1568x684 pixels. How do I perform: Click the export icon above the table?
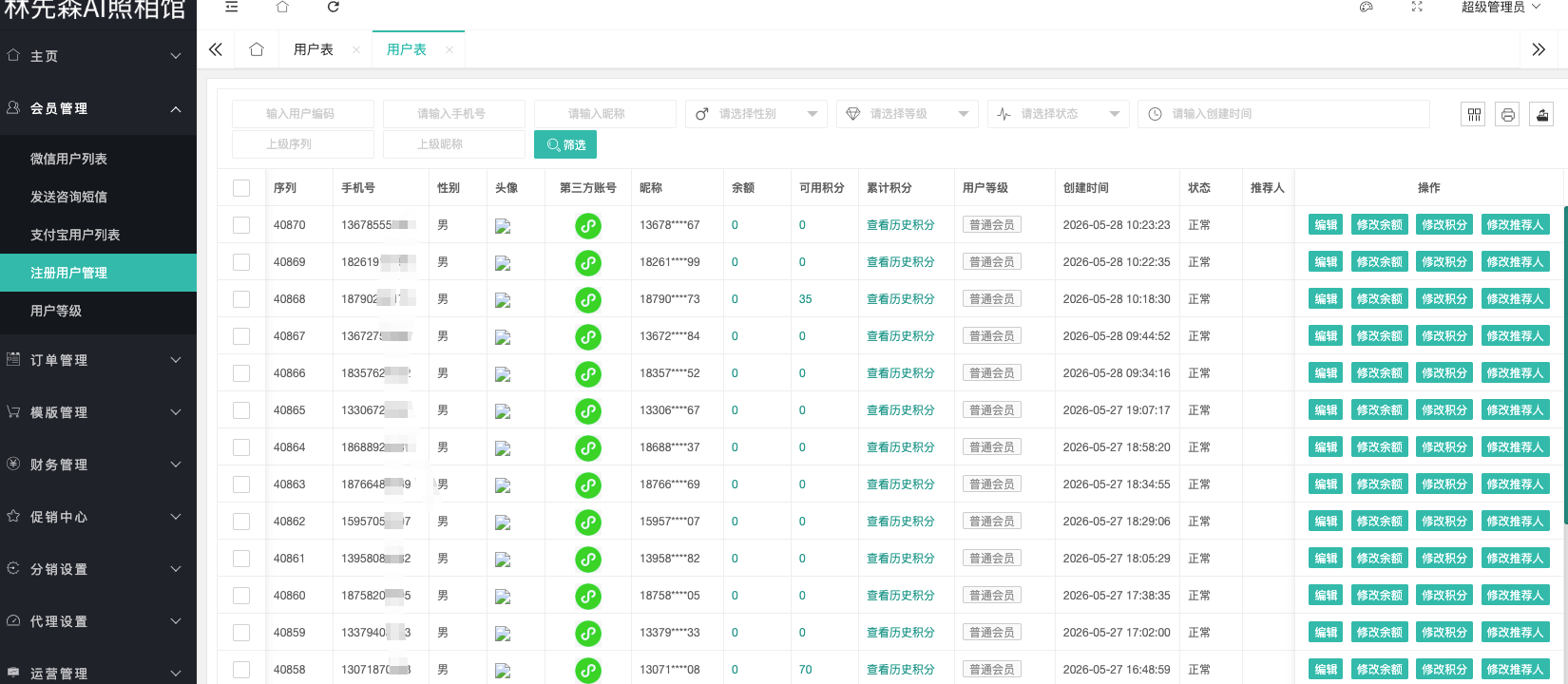[1541, 114]
